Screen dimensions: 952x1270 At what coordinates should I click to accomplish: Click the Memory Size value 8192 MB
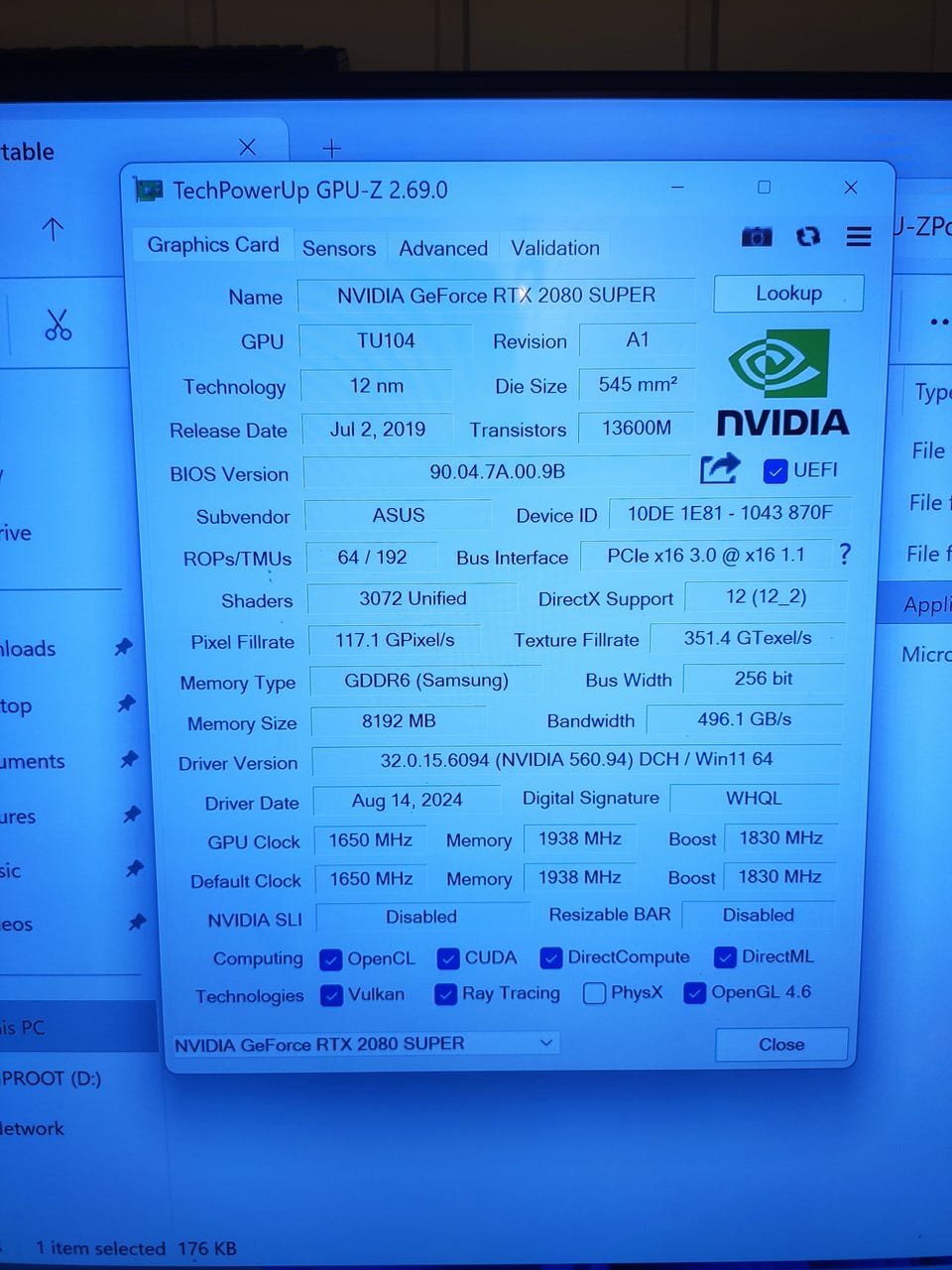(399, 721)
